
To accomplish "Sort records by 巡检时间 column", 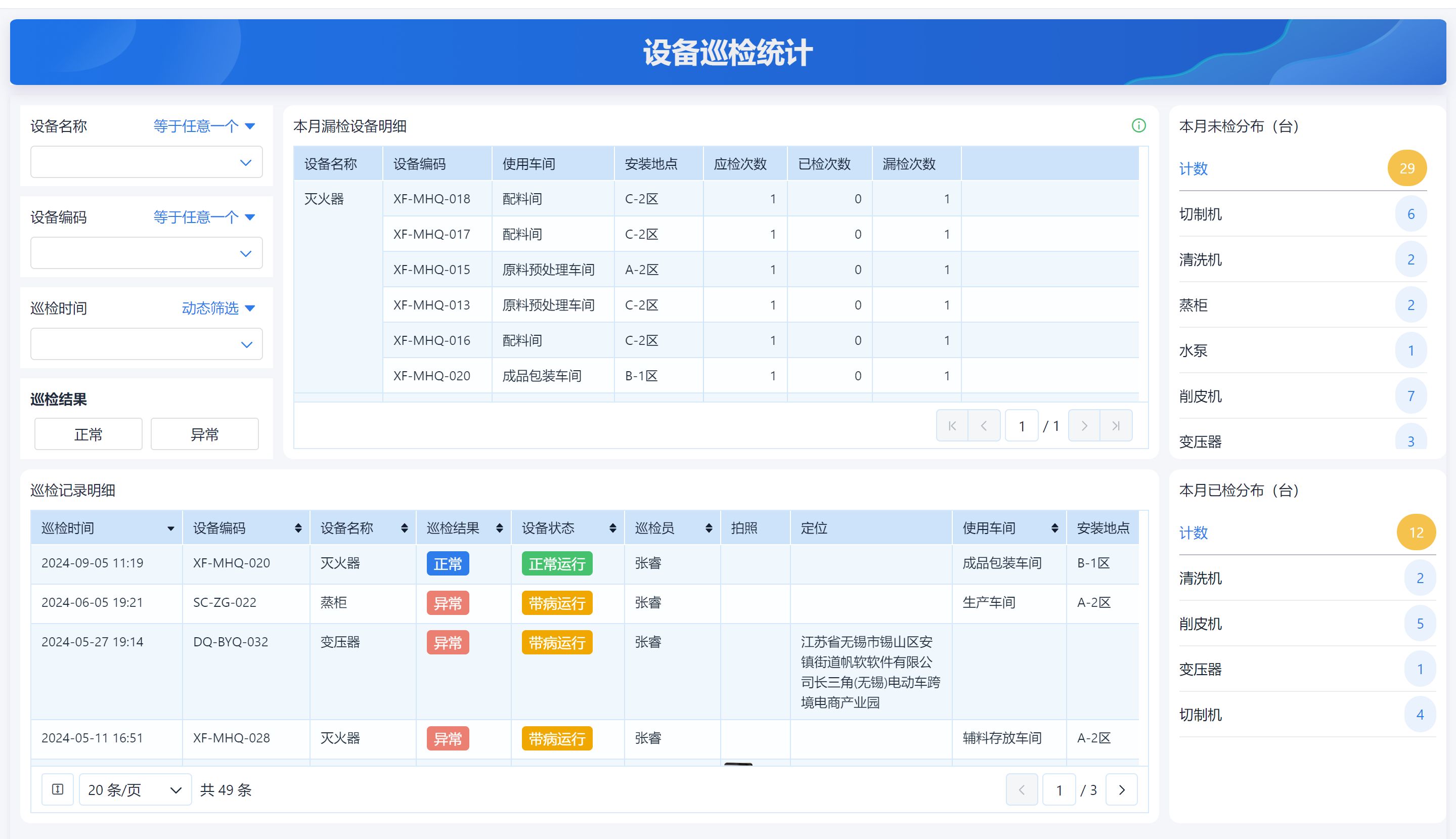I will 170,527.
